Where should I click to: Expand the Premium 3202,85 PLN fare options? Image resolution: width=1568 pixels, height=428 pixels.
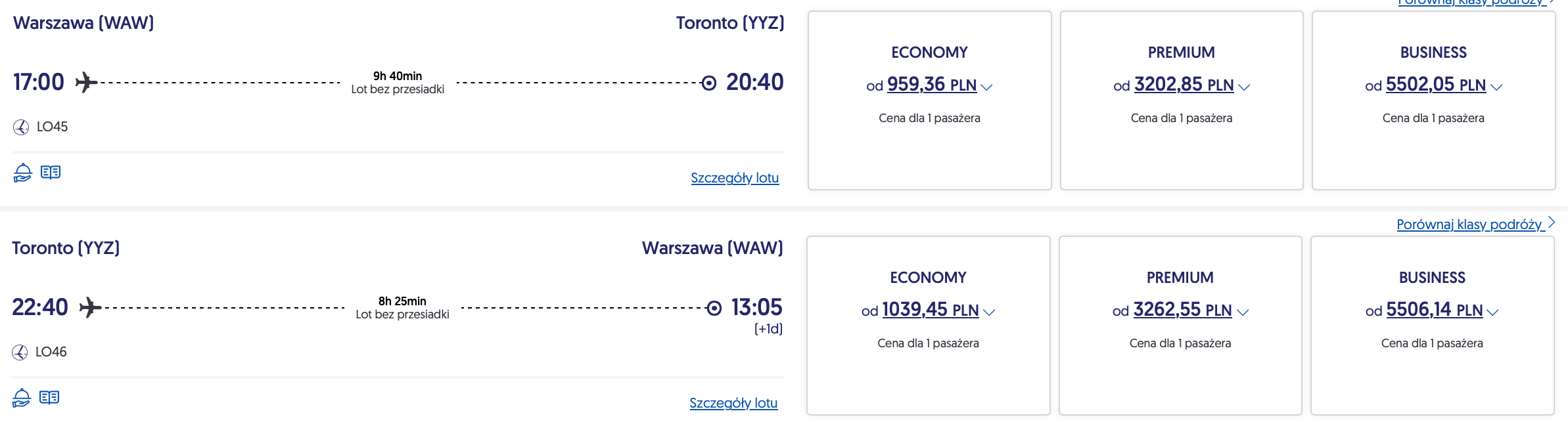tap(1244, 87)
